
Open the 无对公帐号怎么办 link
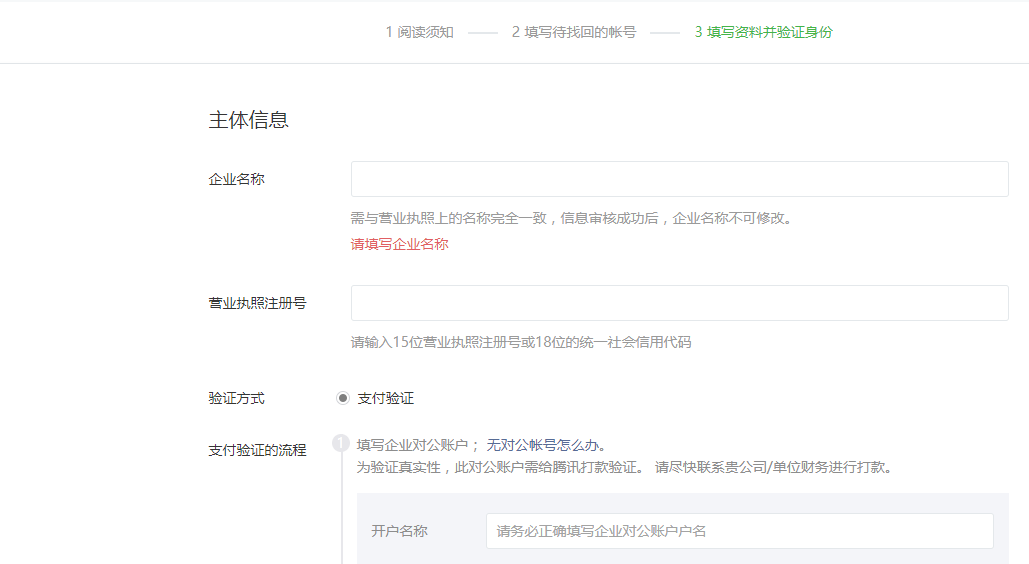pos(542,445)
